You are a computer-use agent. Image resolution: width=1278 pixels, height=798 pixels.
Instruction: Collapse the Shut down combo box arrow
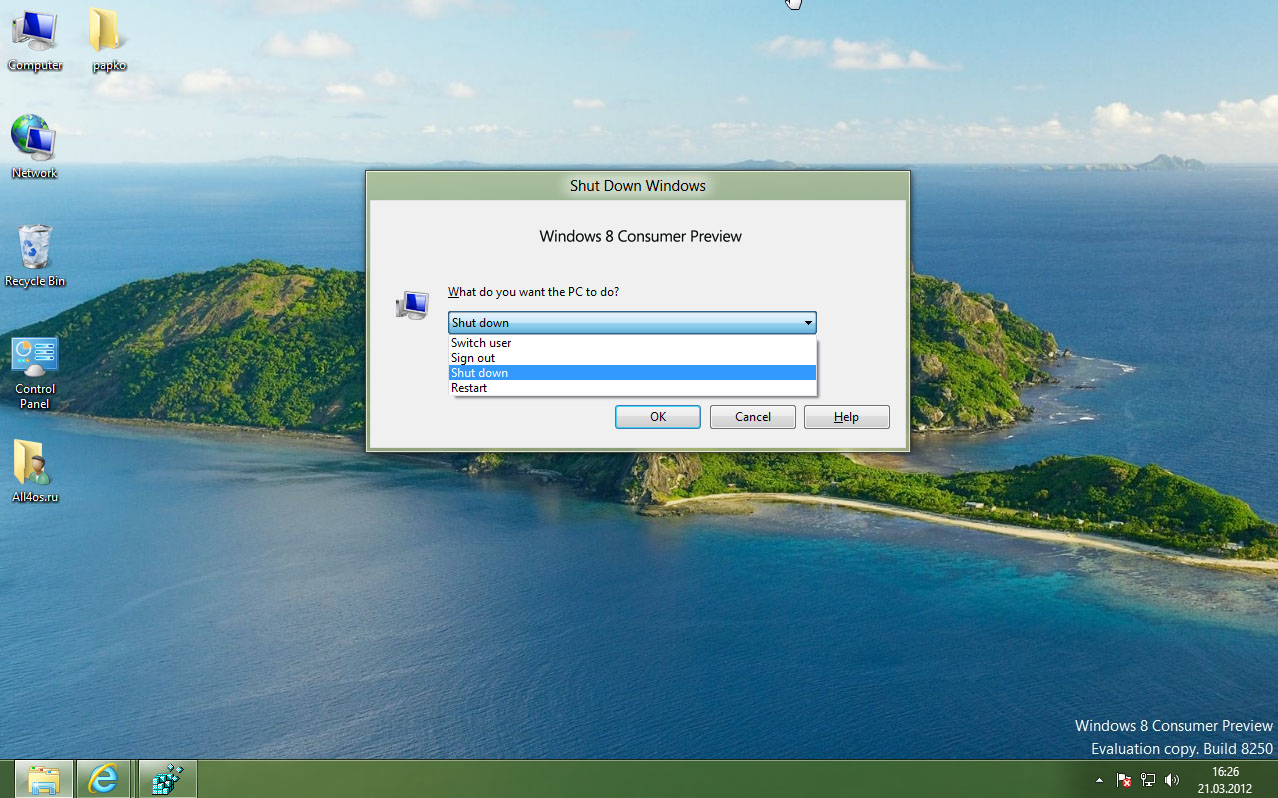pos(807,323)
